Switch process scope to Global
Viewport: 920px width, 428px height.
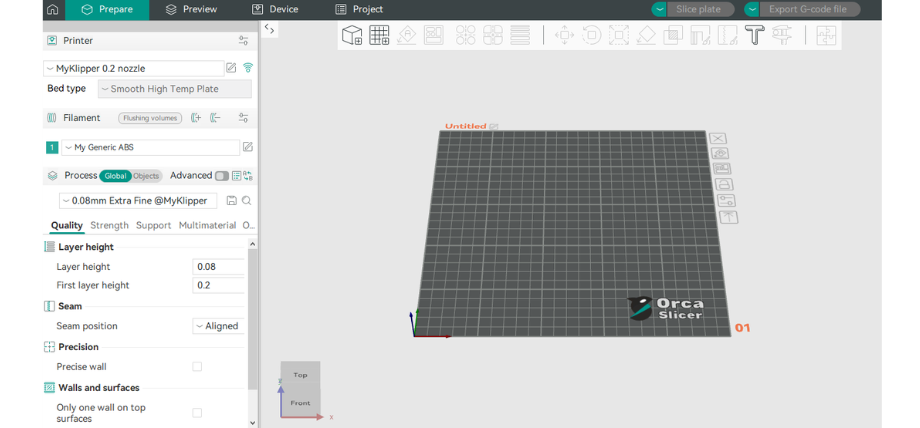click(x=116, y=176)
